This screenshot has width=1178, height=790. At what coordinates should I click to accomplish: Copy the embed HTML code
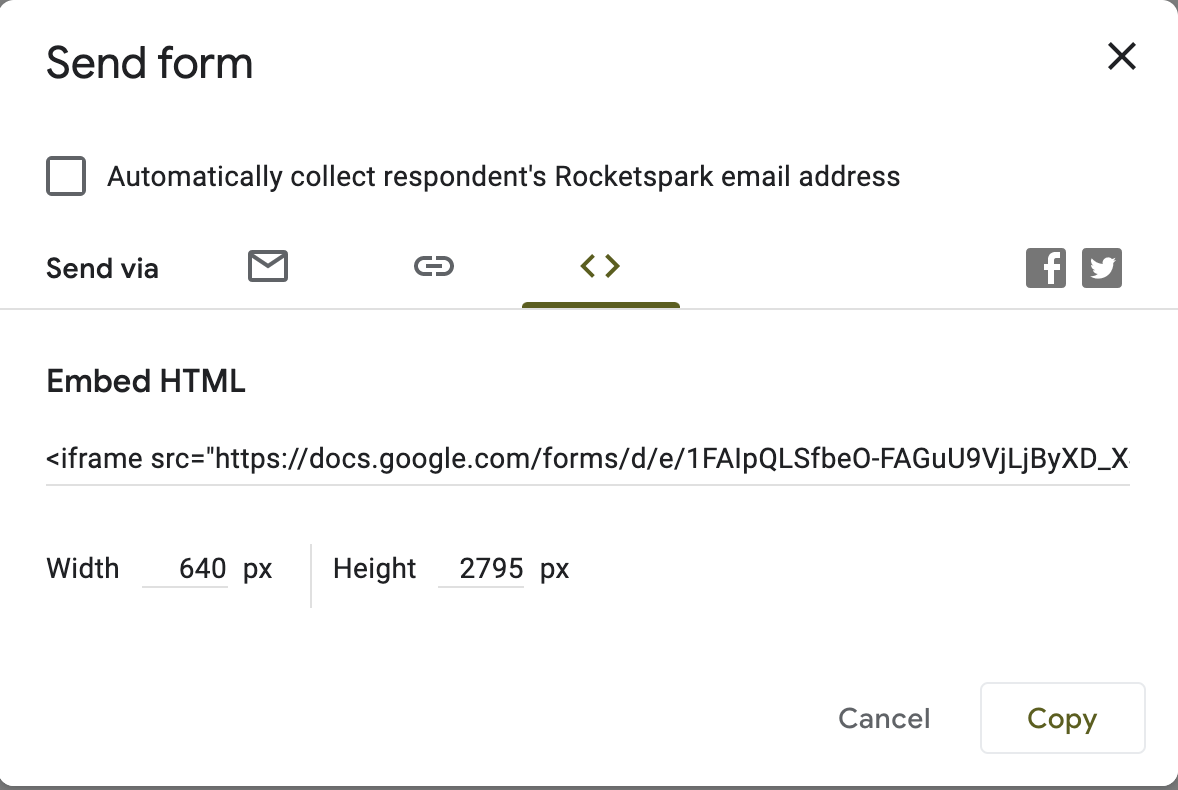coord(1062,719)
